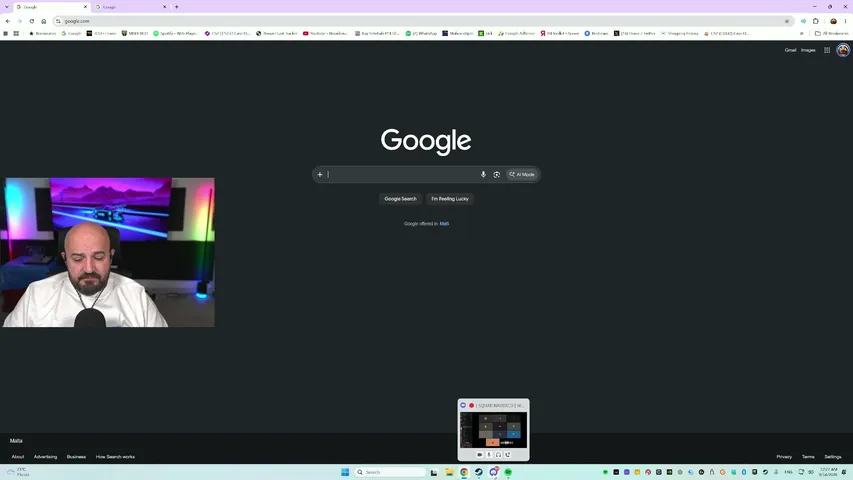Click the address bar showing google.com

(x=422, y=21)
